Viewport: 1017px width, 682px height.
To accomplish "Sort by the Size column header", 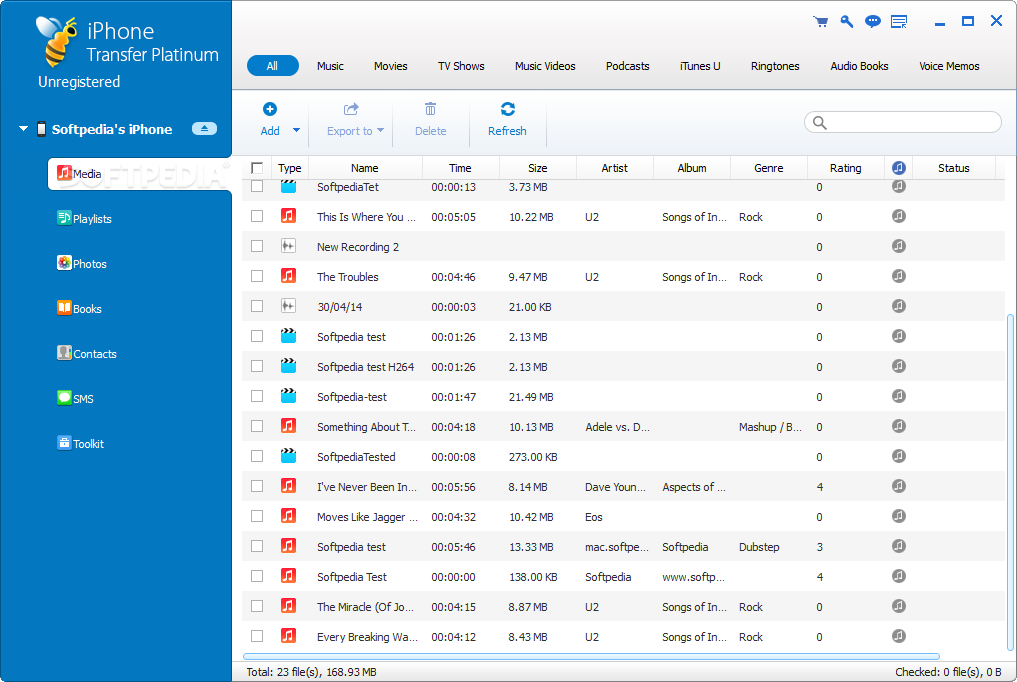I will 538,168.
